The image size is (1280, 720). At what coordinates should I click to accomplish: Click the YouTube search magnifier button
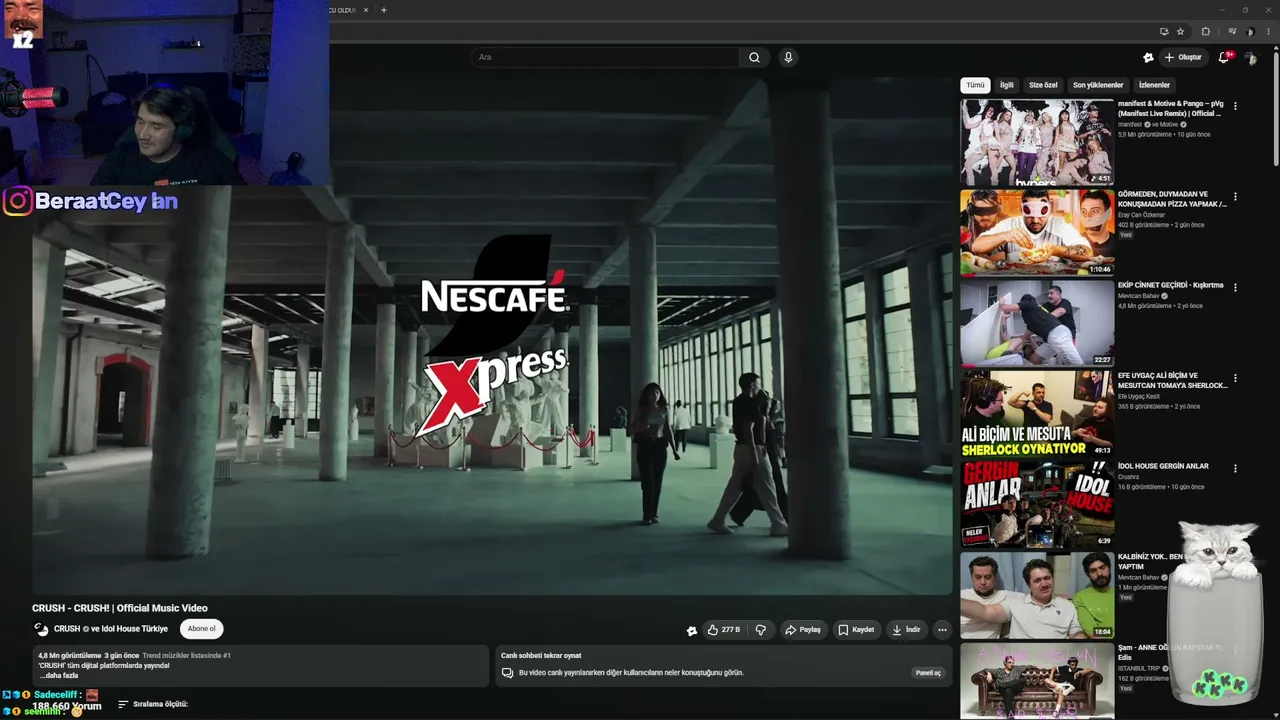click(x=754, y=57)
